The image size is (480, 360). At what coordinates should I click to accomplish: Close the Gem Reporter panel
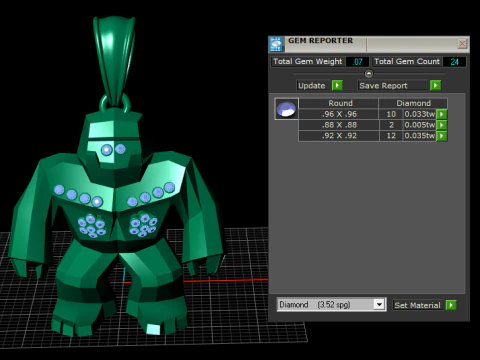462,43
